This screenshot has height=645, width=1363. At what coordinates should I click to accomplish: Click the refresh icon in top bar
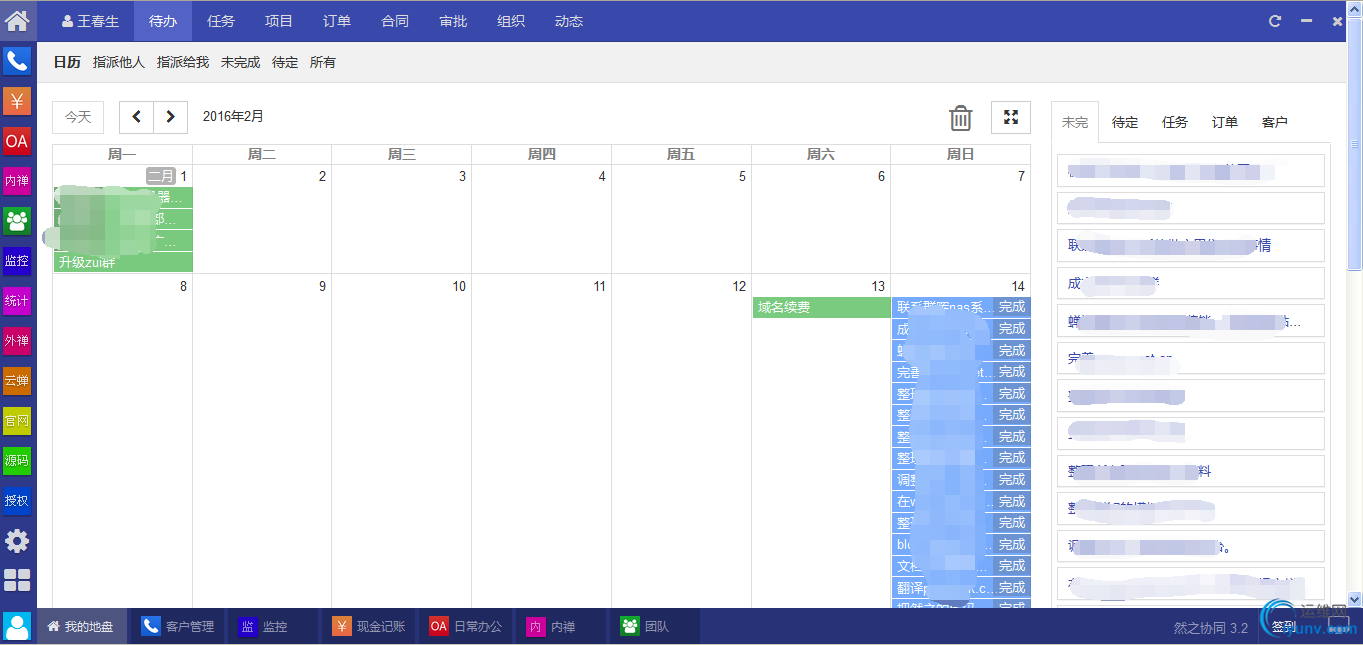(1275, 21)
